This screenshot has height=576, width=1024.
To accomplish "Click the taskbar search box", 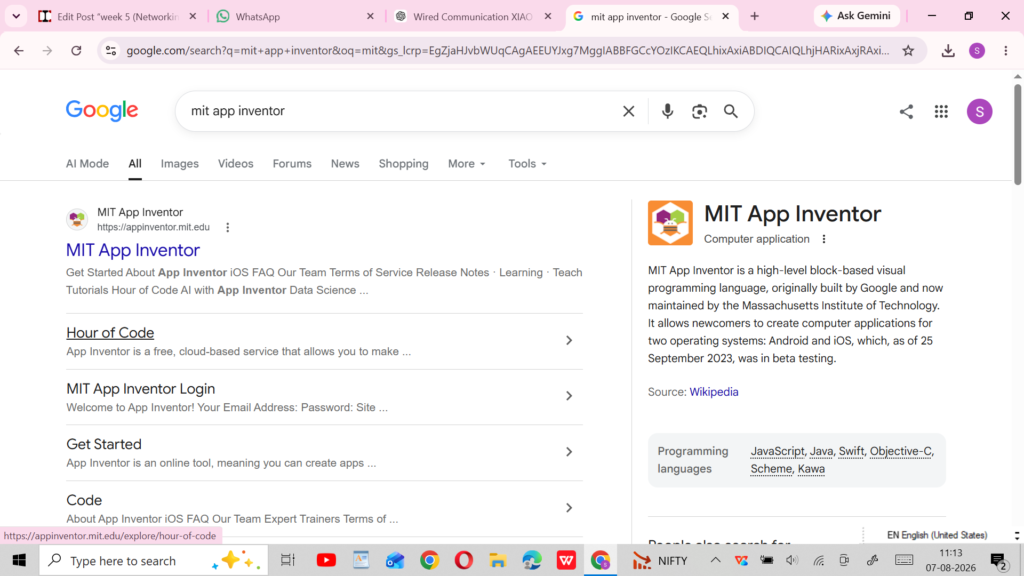I will [x=153, y=560].
